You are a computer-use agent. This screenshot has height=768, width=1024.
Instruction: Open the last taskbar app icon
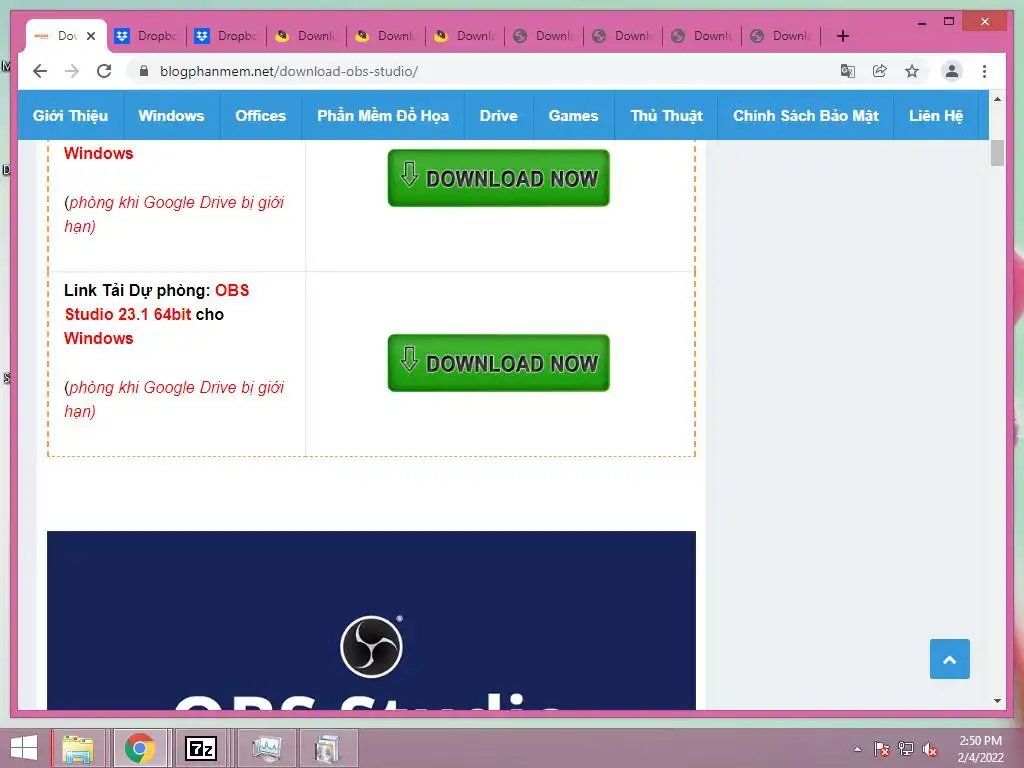[x=327, y=748]
